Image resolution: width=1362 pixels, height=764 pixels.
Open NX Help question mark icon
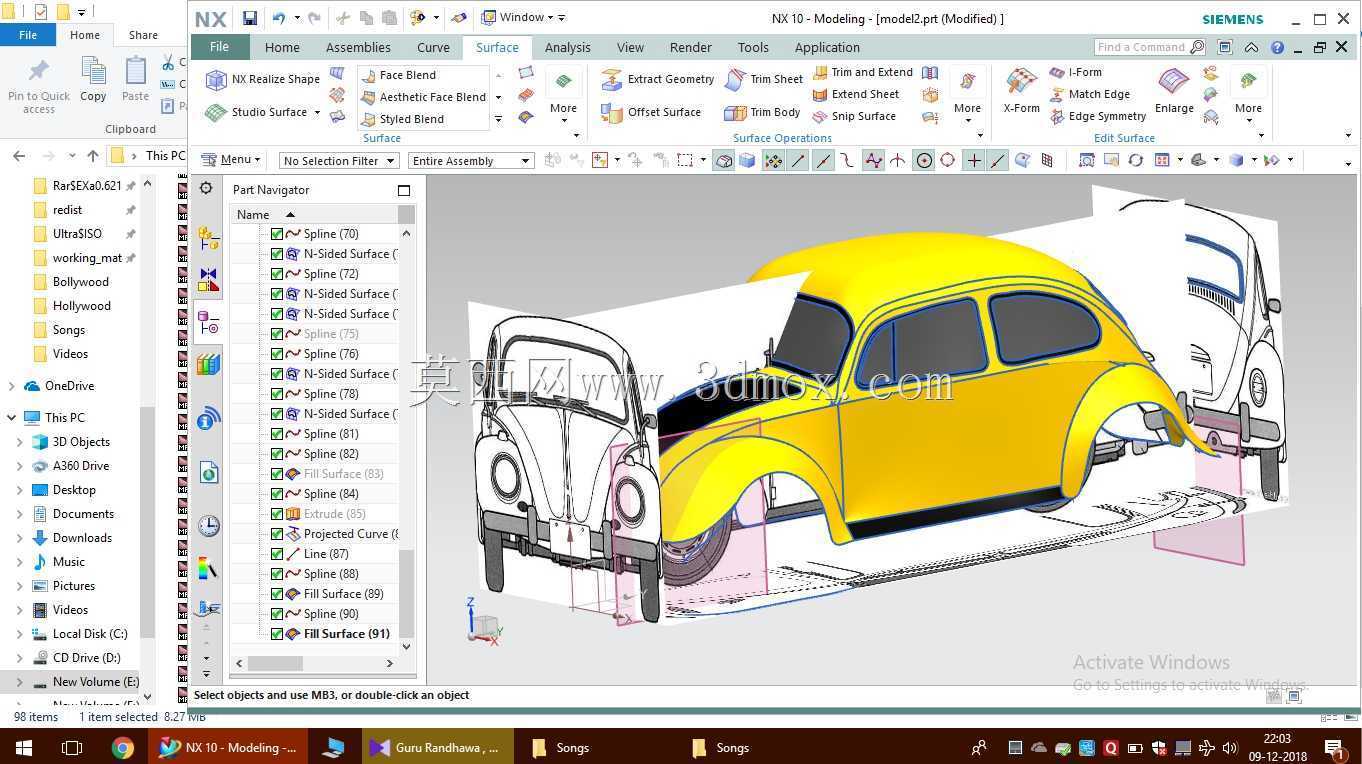[x=1277, y=47]
